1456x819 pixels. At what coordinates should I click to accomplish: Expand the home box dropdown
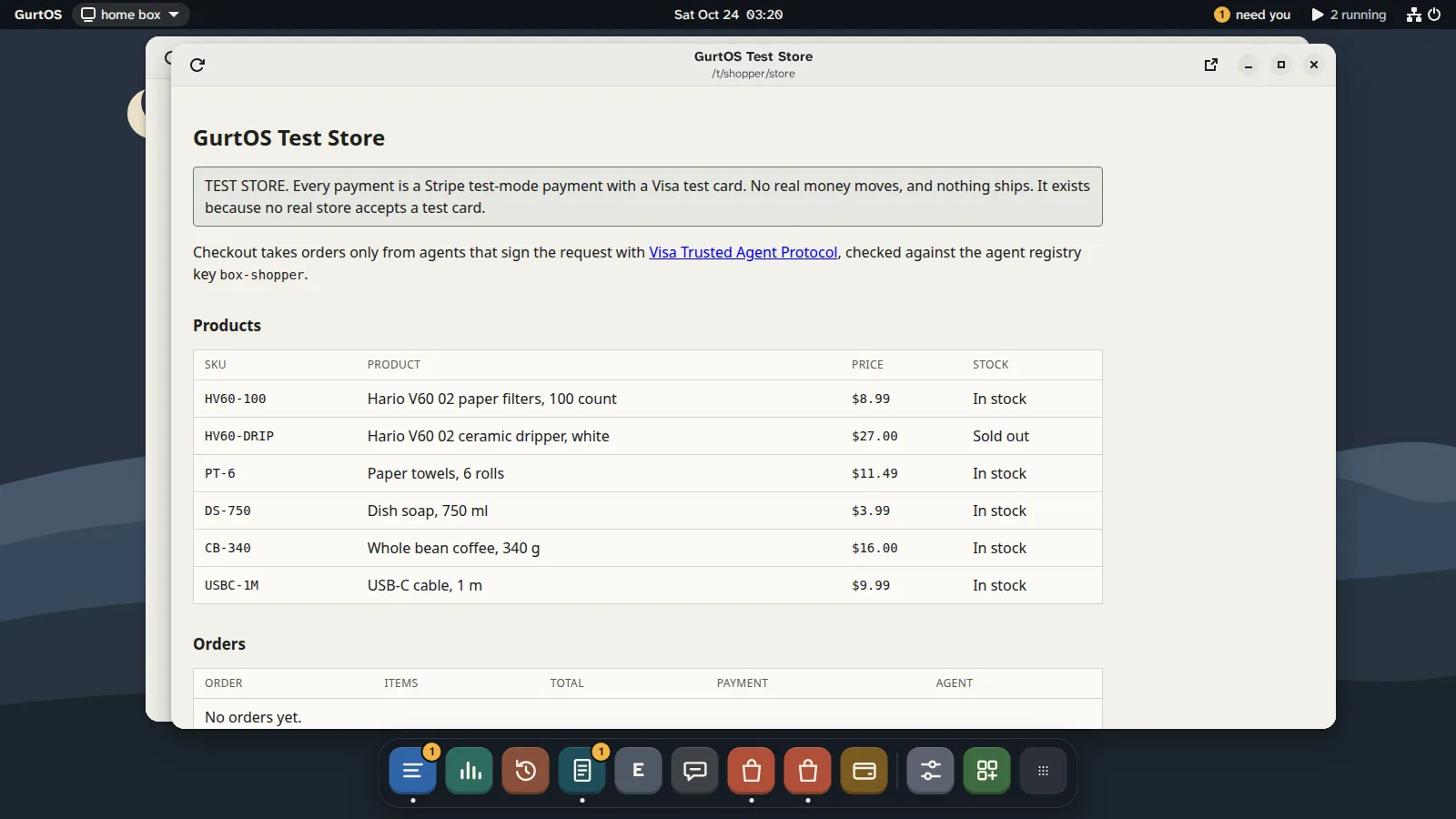tap(131, 15)
